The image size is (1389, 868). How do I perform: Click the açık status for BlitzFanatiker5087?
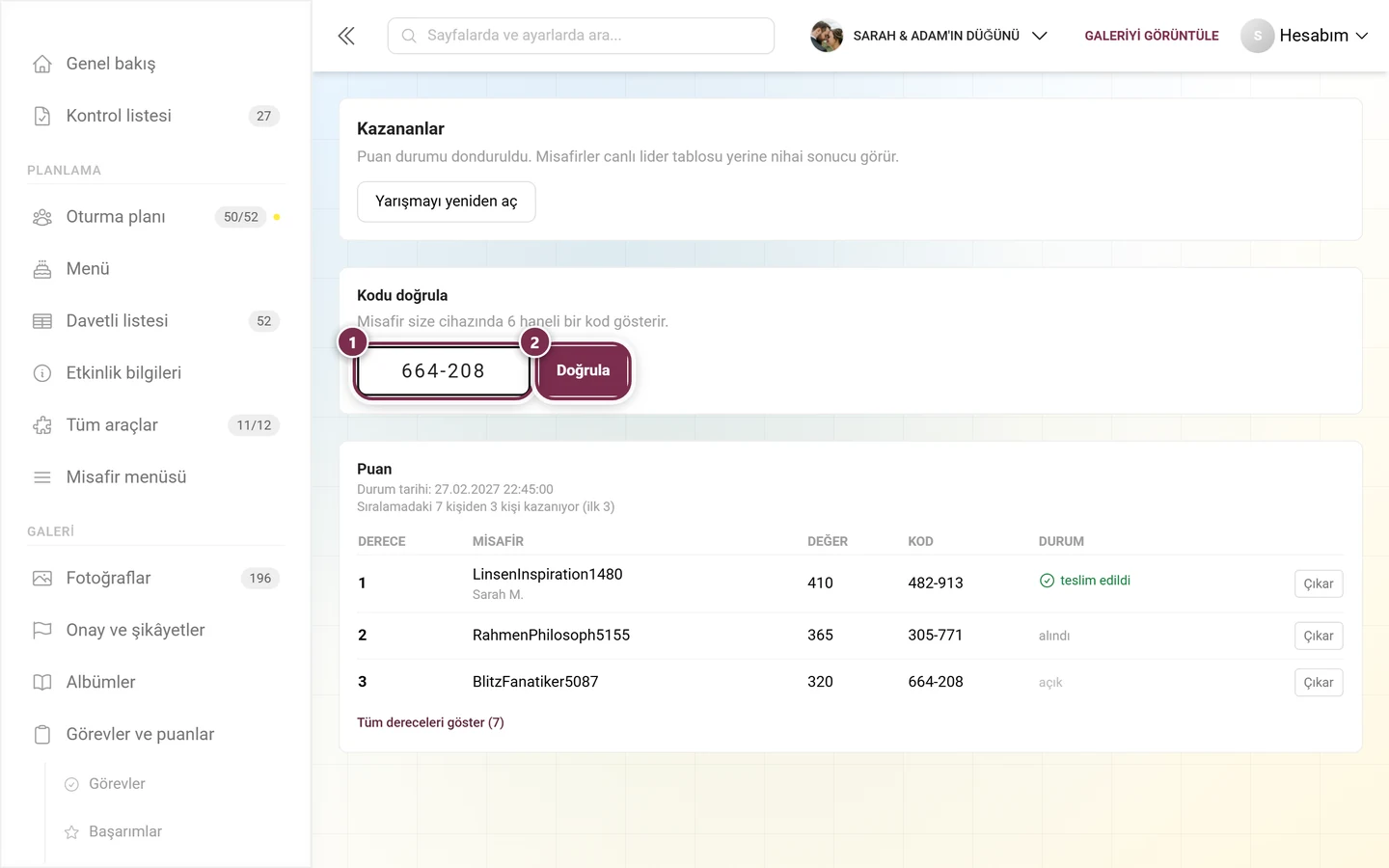click(1050, 682)
